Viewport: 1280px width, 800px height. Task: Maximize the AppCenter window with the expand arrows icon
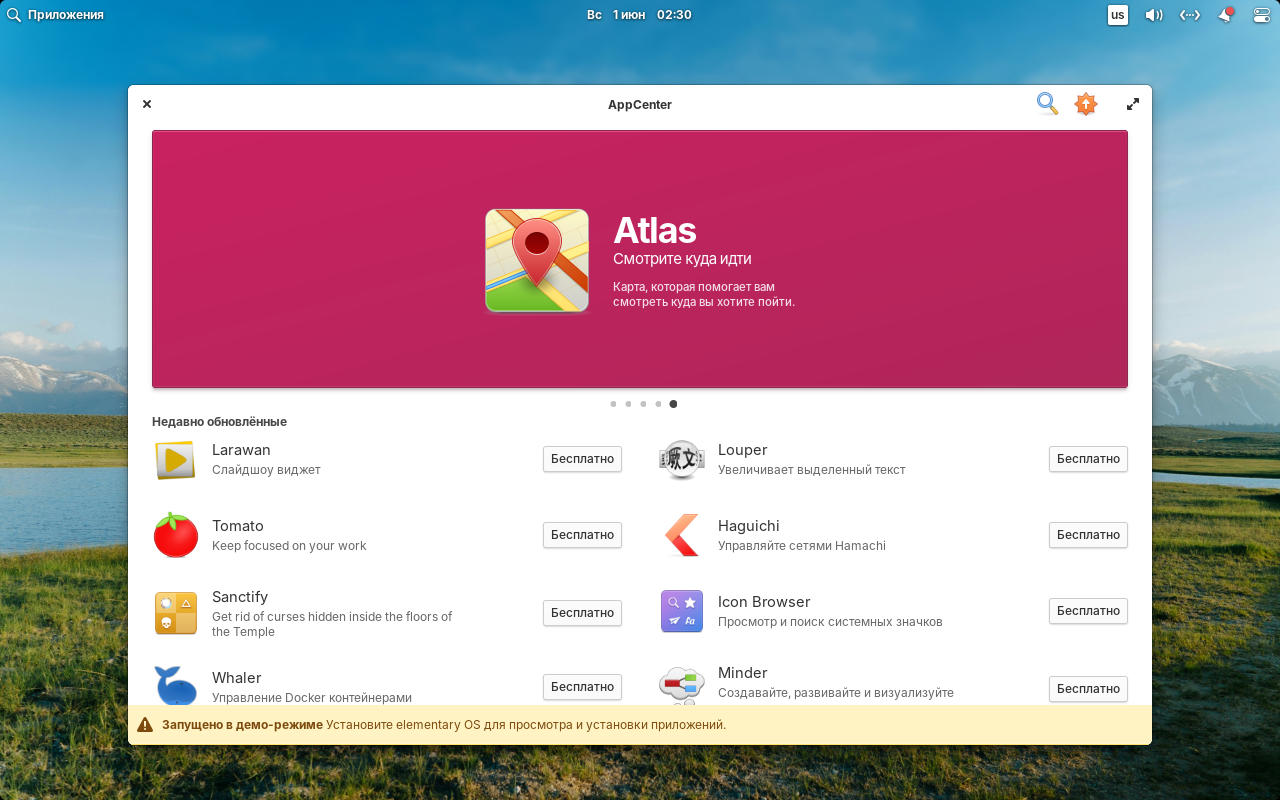(1133, 104)
